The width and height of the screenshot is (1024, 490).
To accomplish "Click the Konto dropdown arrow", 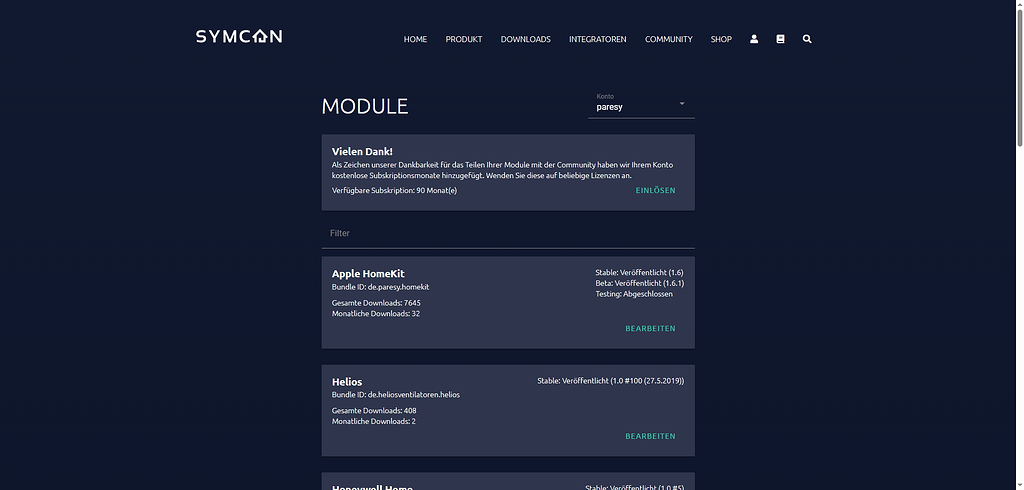I will click(682, 104).
